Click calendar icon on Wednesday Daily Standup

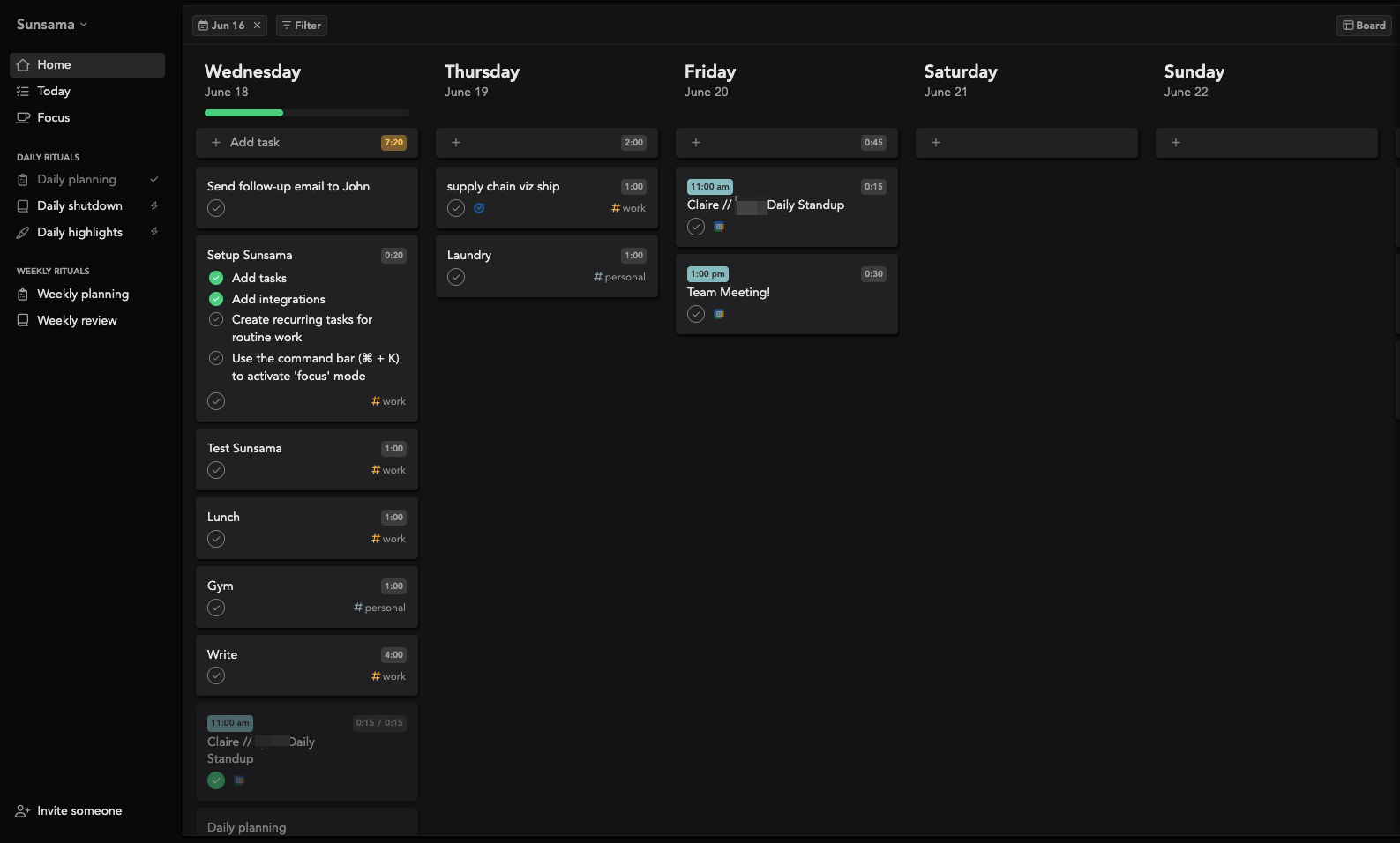tap(239, 780)
